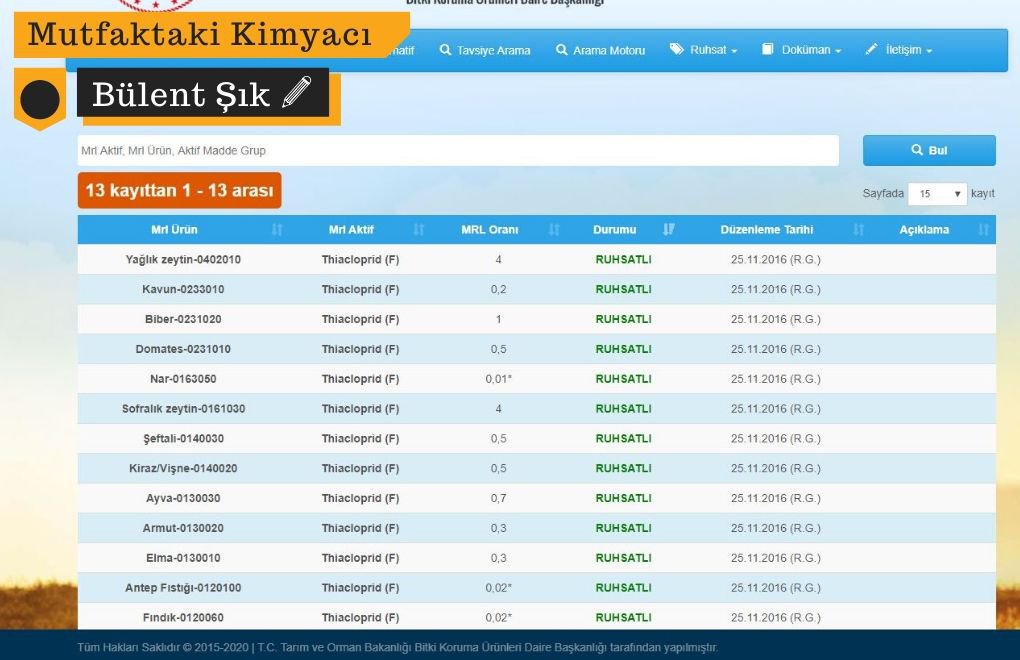Select the Biber-0231020 cell
The width and height of the screenshot is (1020, 660).
point(183,319)
